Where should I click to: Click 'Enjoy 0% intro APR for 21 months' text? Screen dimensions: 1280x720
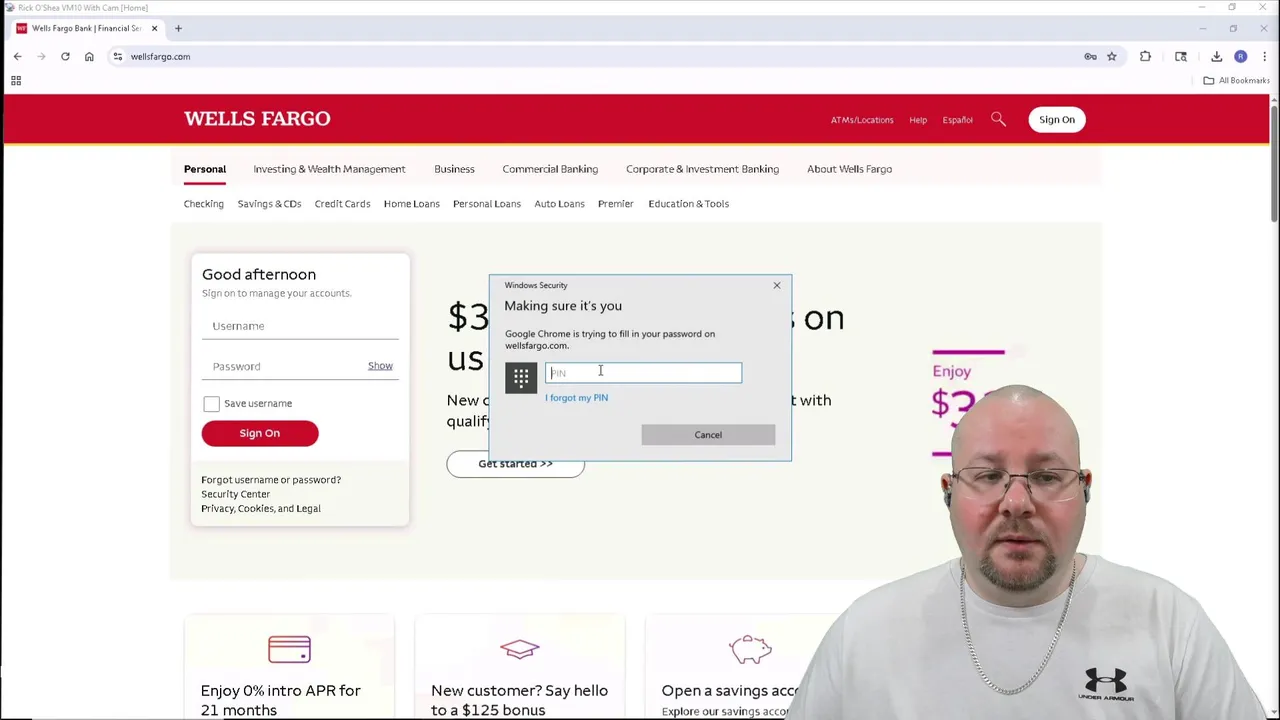click(x=281, y=700)
